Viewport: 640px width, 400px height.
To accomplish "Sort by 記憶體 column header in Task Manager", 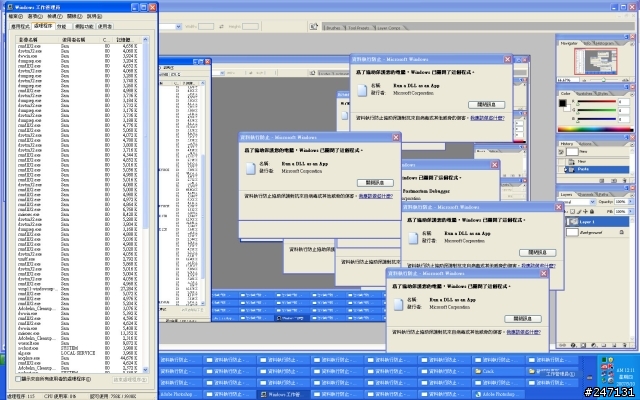I will (x=126, y=40).
